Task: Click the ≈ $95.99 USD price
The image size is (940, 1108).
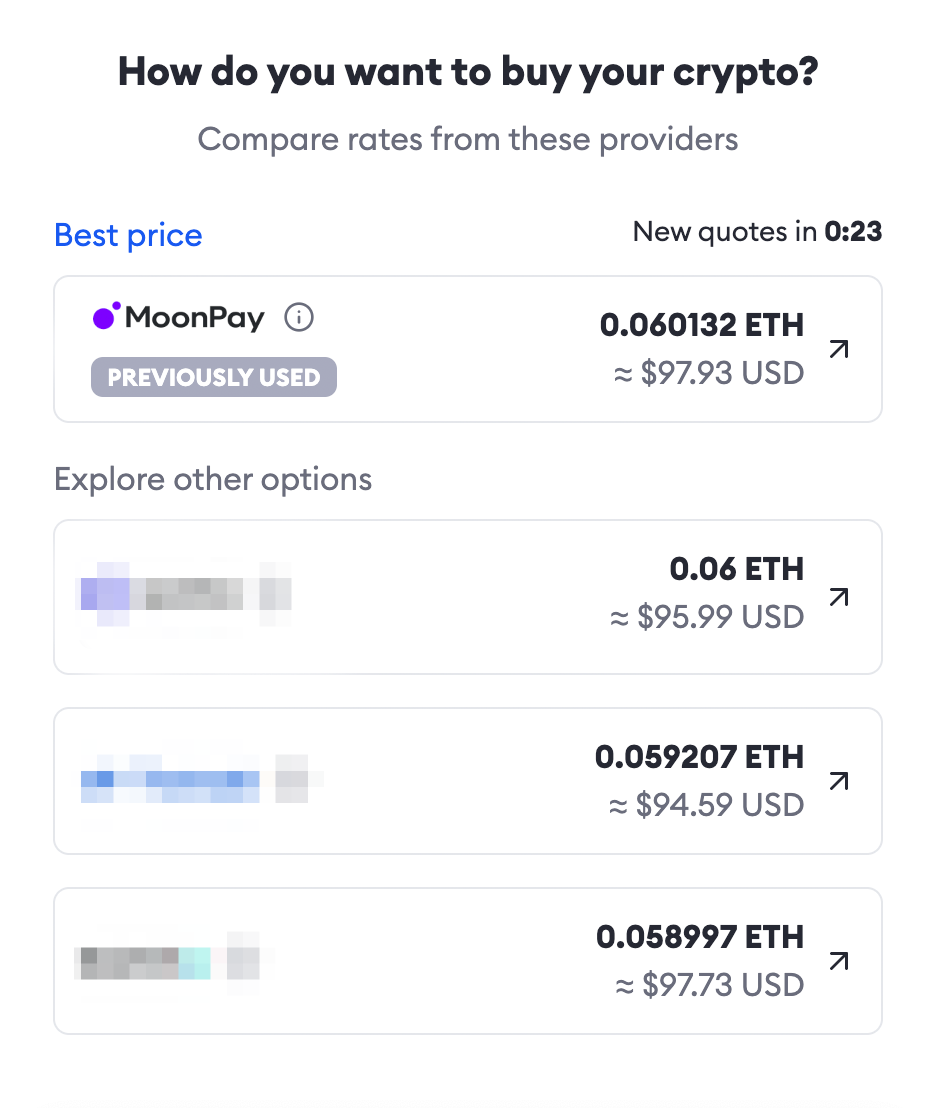Action: coord(707,617)
